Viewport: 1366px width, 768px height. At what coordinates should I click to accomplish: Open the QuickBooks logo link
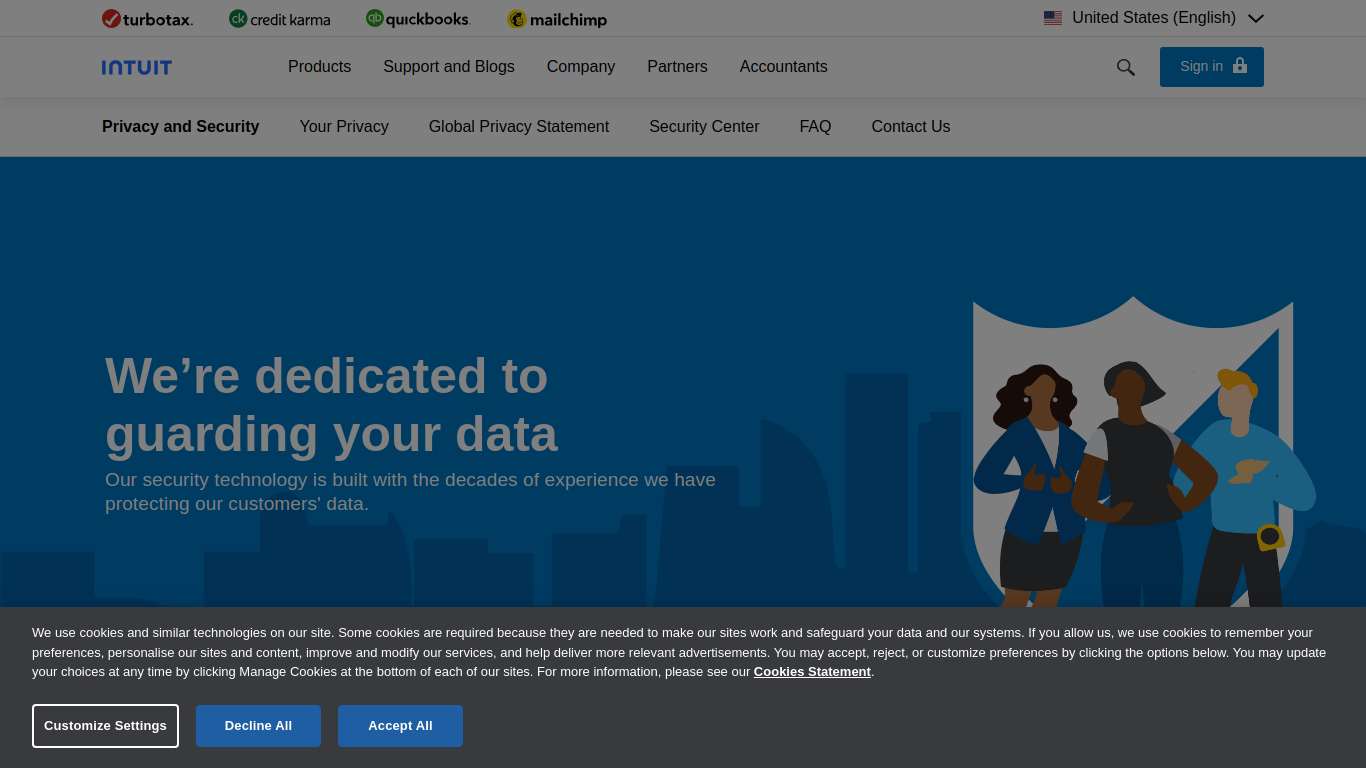click(417, 19)
